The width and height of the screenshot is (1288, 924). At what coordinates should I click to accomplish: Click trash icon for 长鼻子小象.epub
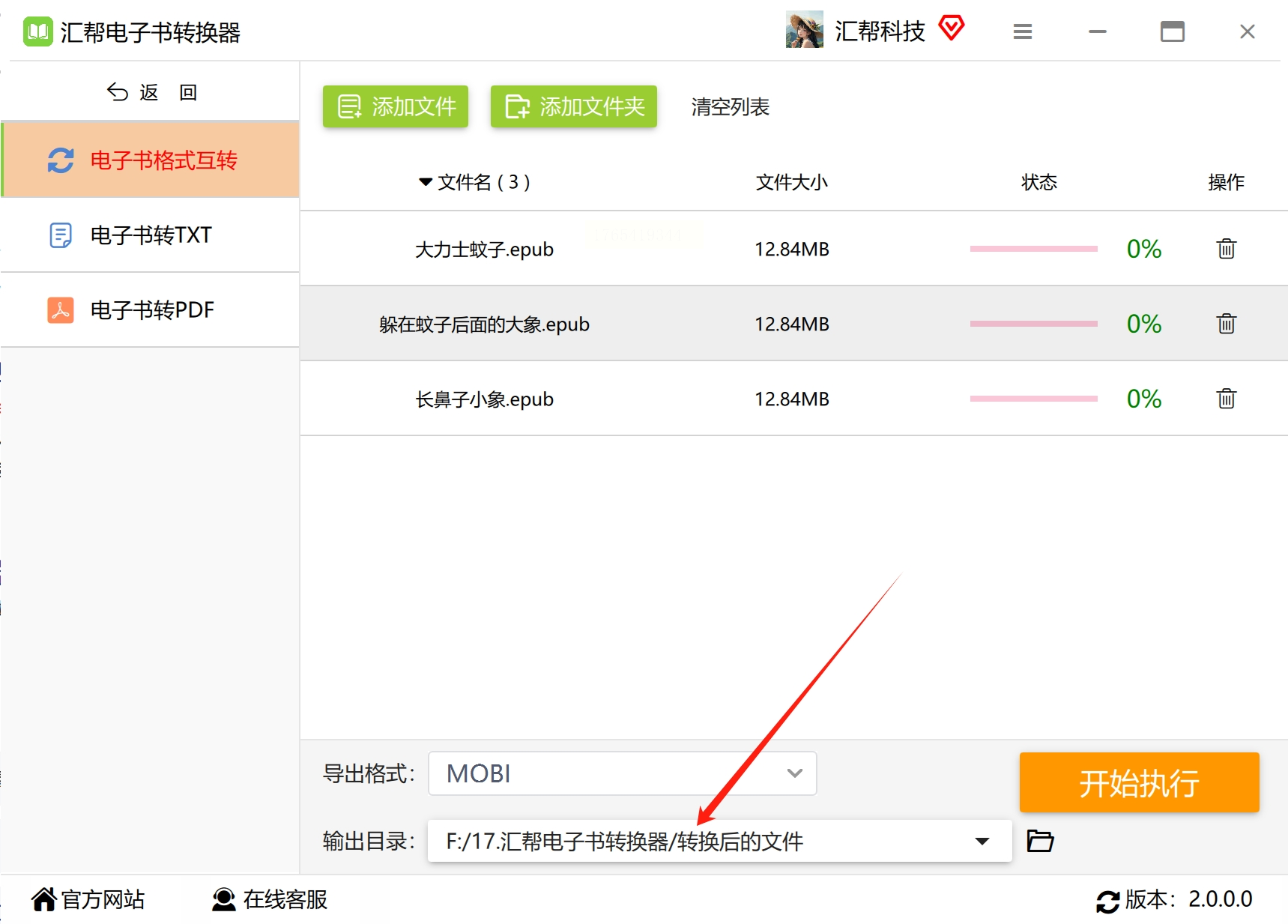point(1226,399)
